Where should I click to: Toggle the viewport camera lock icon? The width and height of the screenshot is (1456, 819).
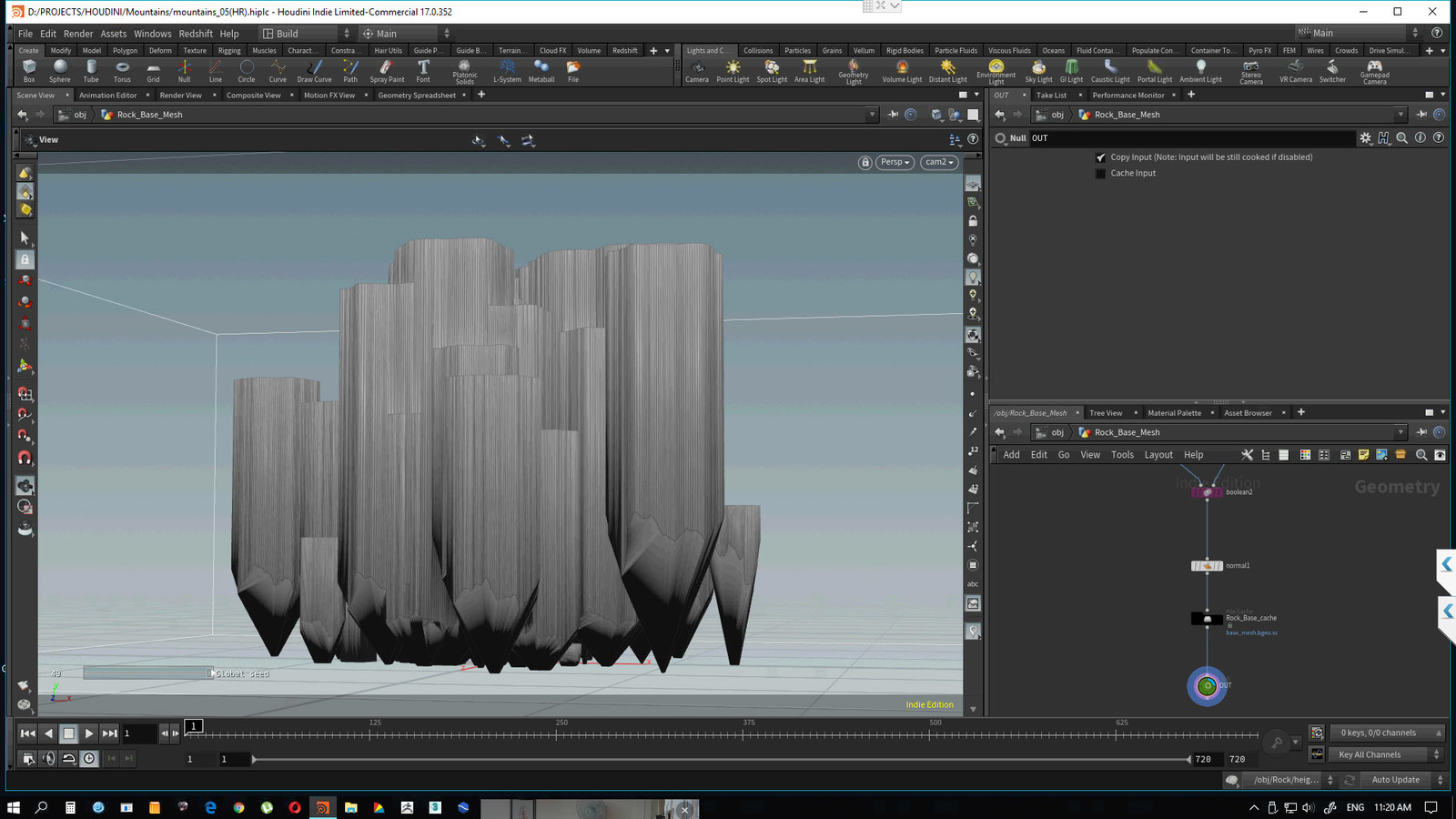[x=864, y=161]
